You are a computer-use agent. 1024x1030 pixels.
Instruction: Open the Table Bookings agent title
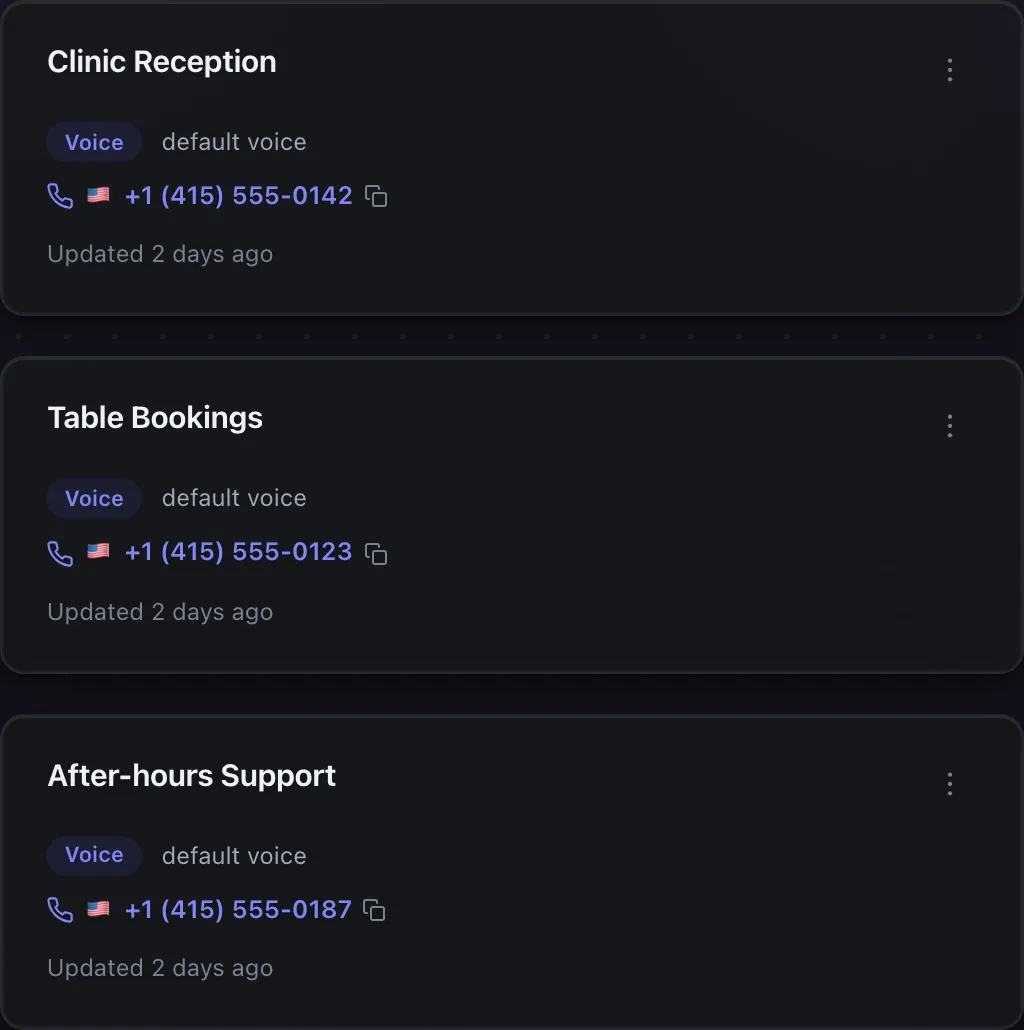point(155,418)
